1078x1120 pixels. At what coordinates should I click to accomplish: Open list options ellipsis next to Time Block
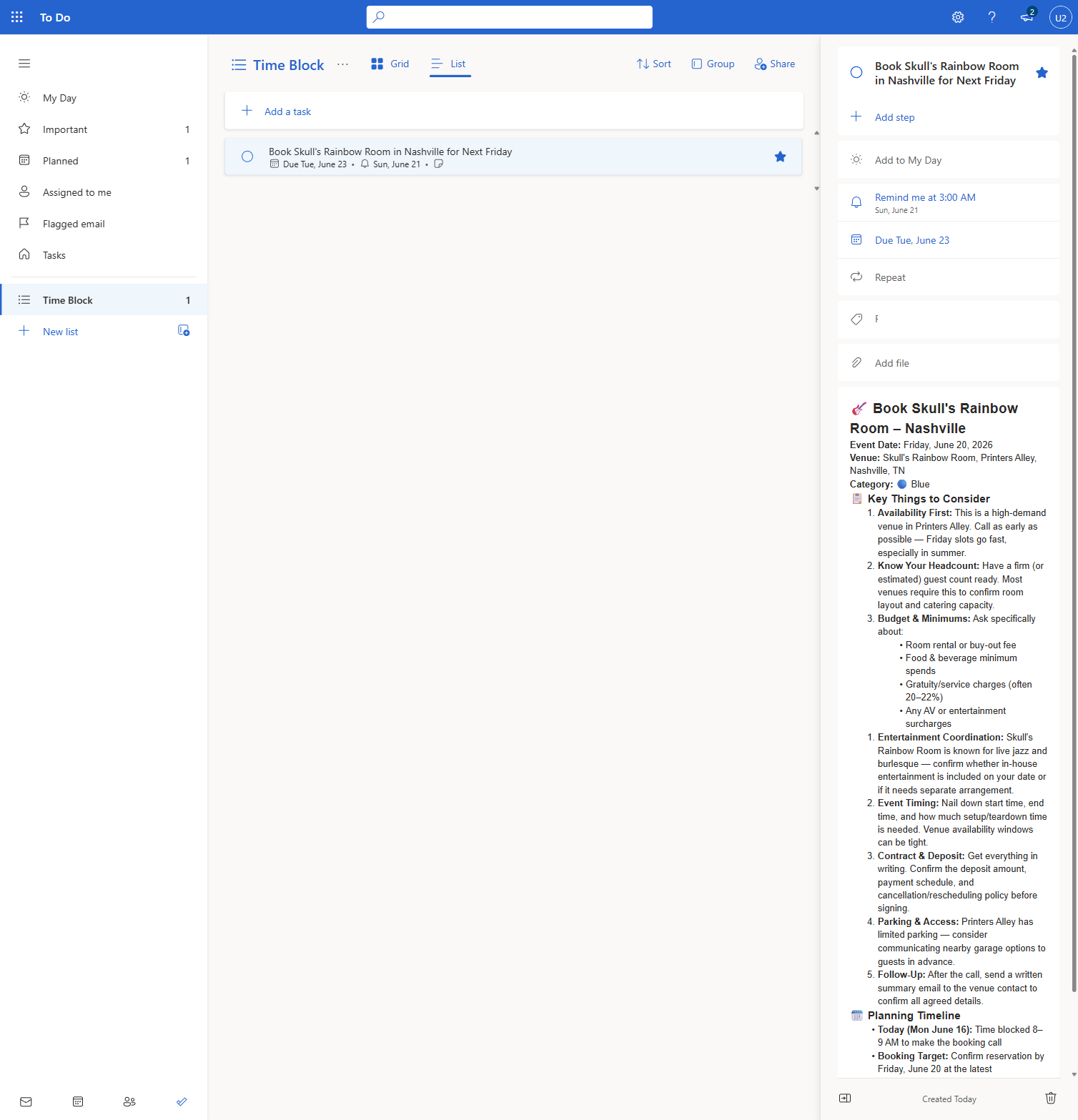click(343, 64)
